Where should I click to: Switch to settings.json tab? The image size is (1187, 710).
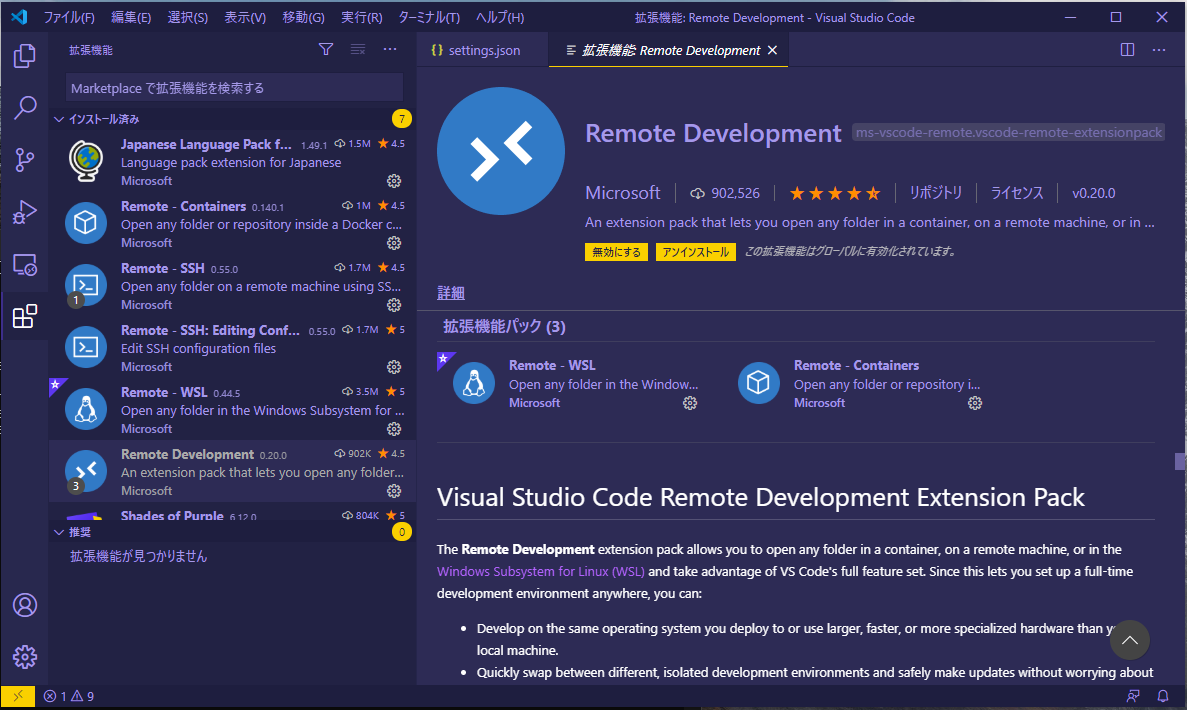[482, 50]
